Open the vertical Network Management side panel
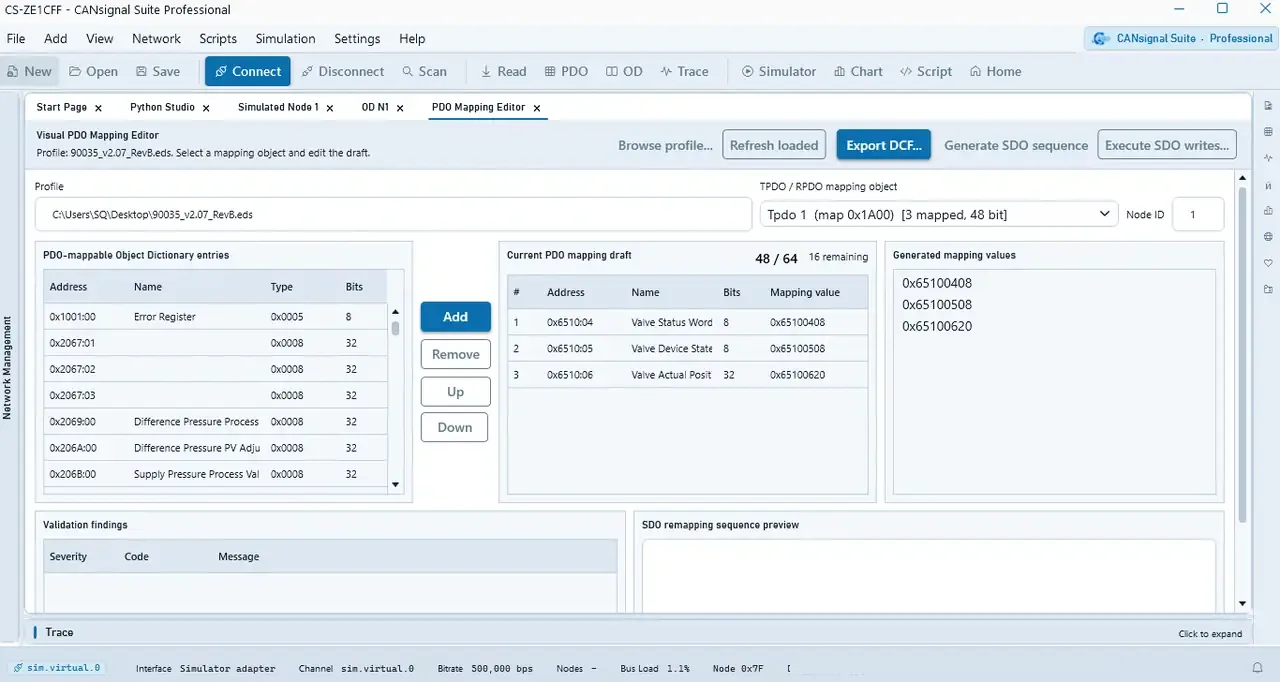This screenshot has height=682, width=1280. 7,367
